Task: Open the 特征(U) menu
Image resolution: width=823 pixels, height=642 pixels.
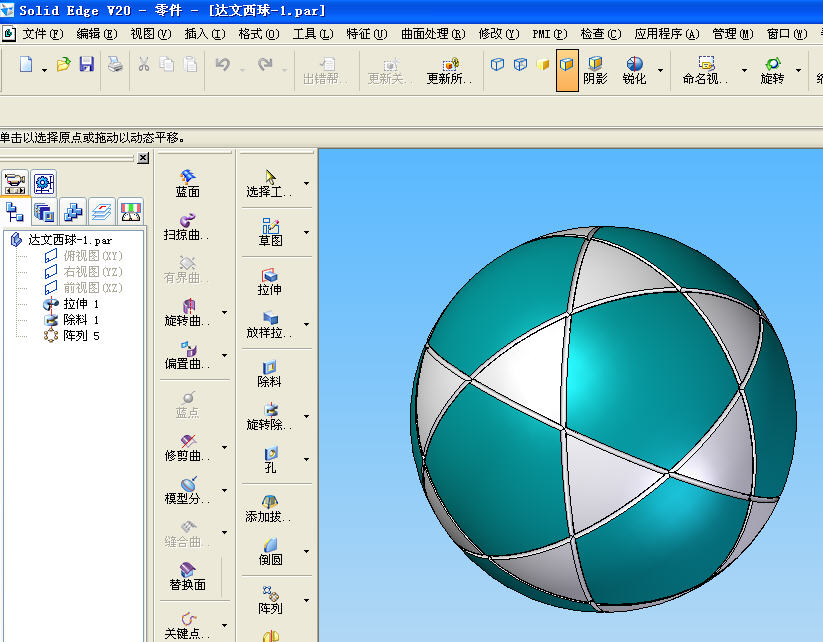Action: (x=366, y=34)
